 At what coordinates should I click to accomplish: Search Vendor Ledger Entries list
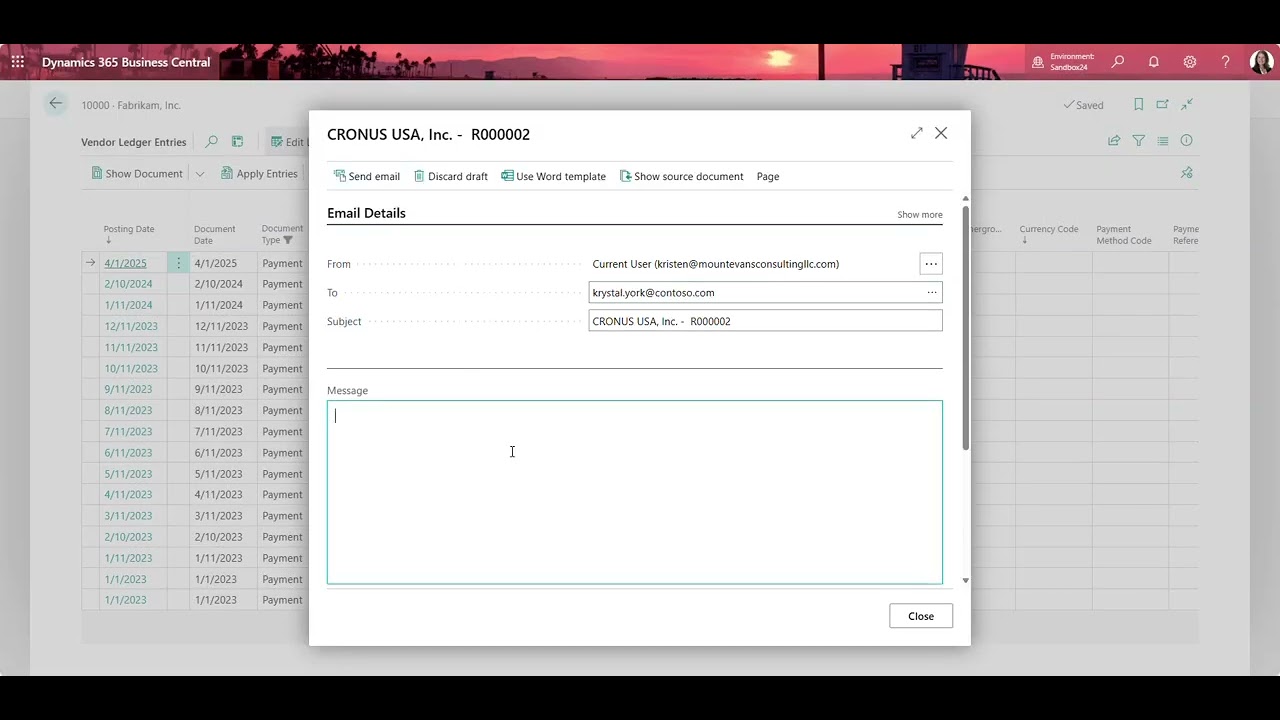211,142
